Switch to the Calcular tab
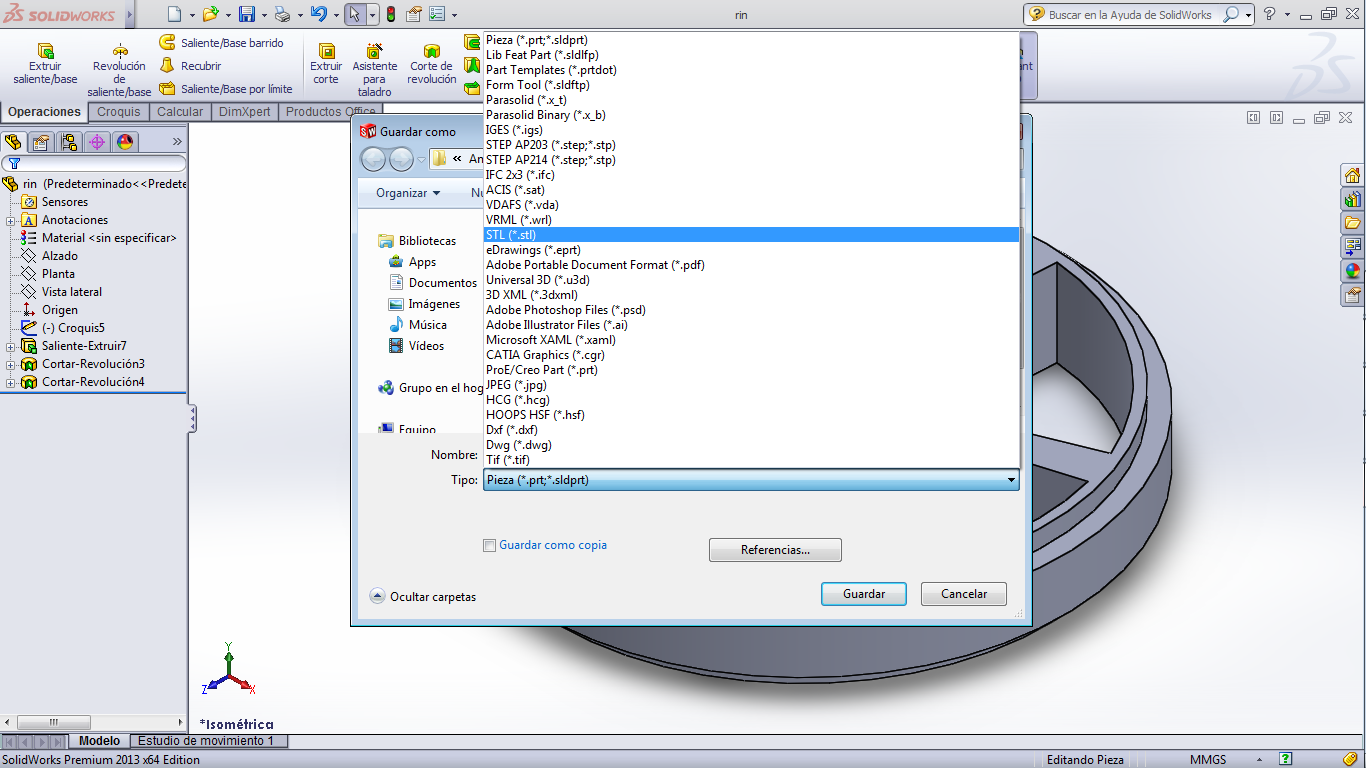The image size is (1366, 768). [180, 112]
